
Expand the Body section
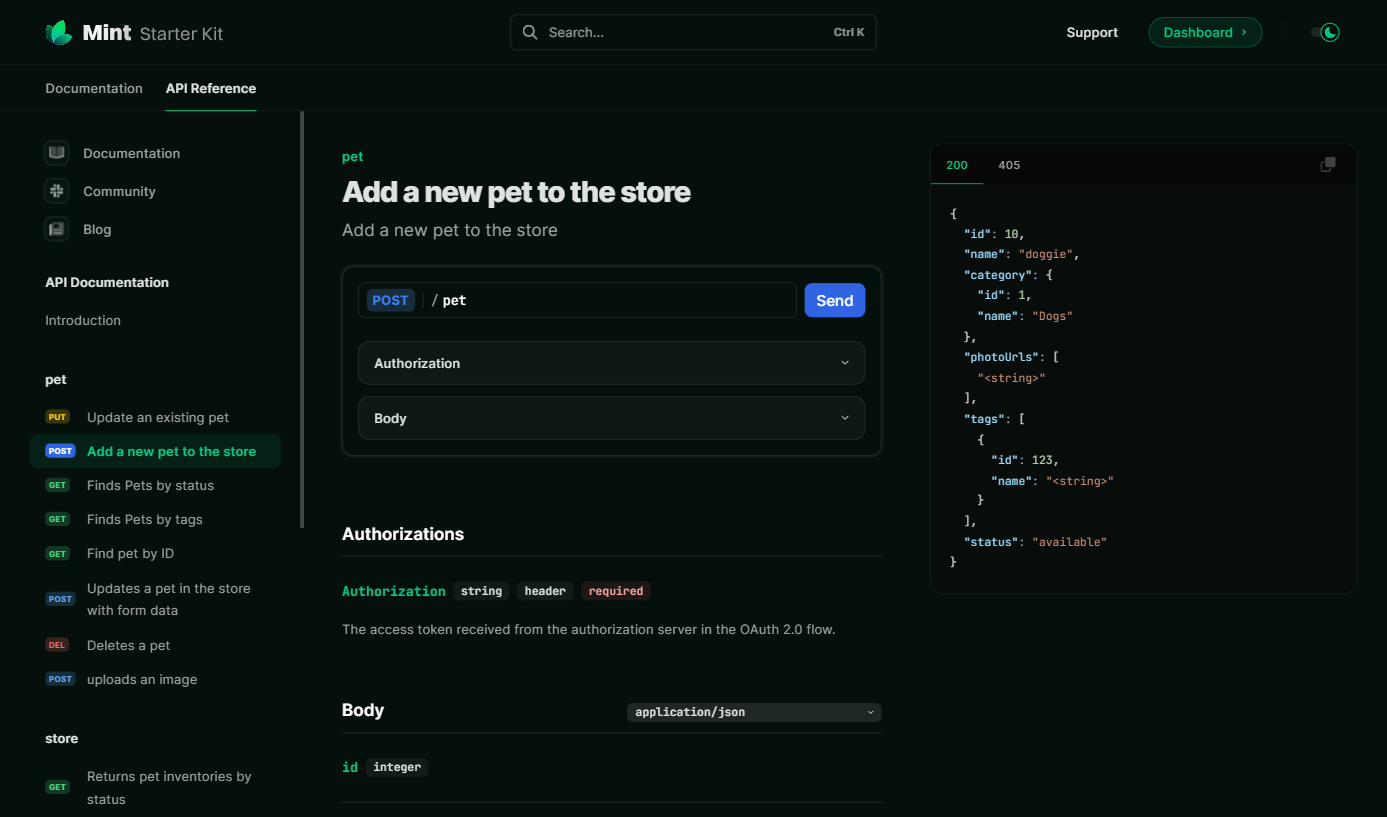[611, 418]
